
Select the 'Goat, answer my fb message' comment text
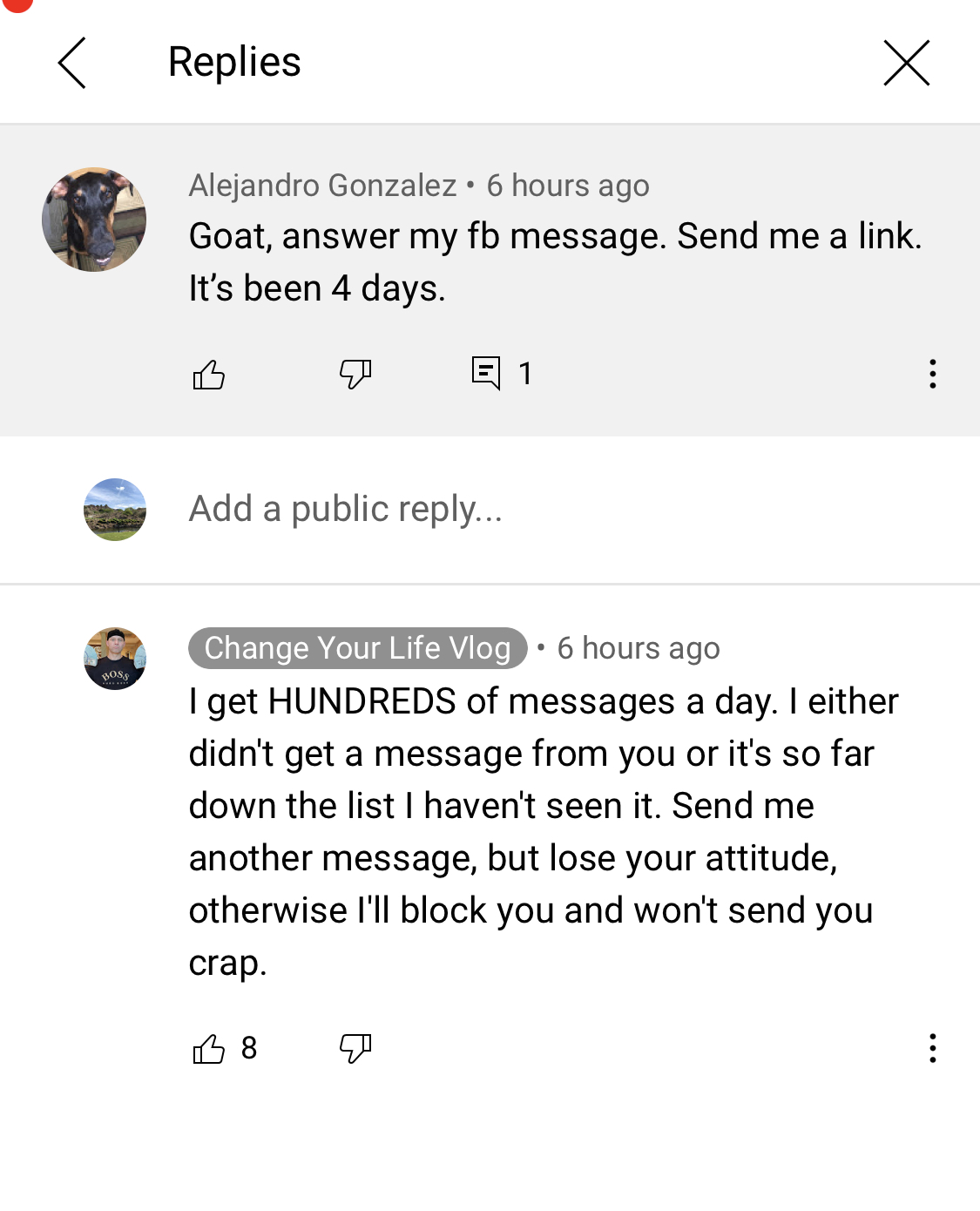click(556, 262)
